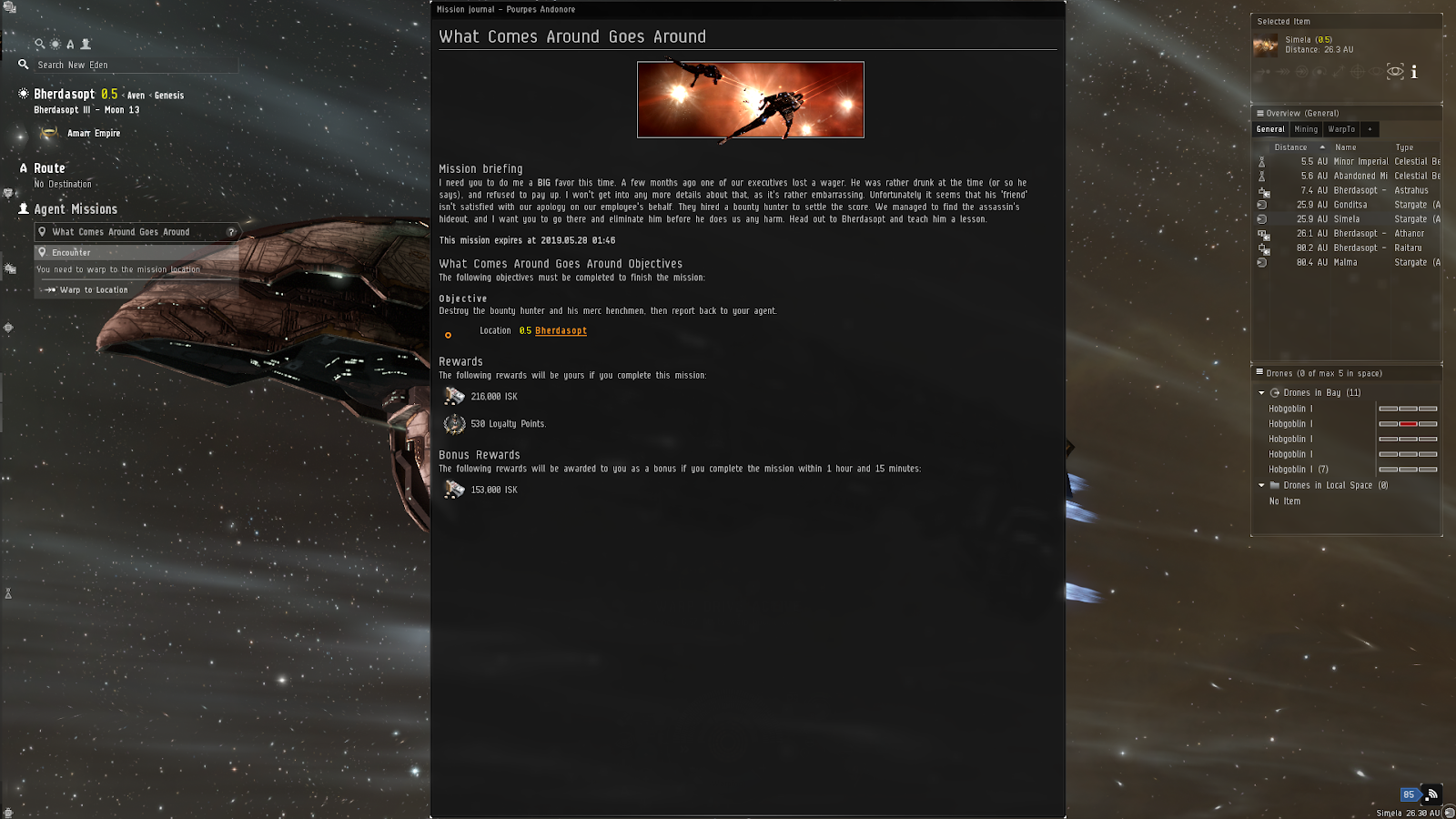Switch to the WarpTo overview tab
Image resolution: width=1456 pixels, height=819 pixels.
[1341, 129]
